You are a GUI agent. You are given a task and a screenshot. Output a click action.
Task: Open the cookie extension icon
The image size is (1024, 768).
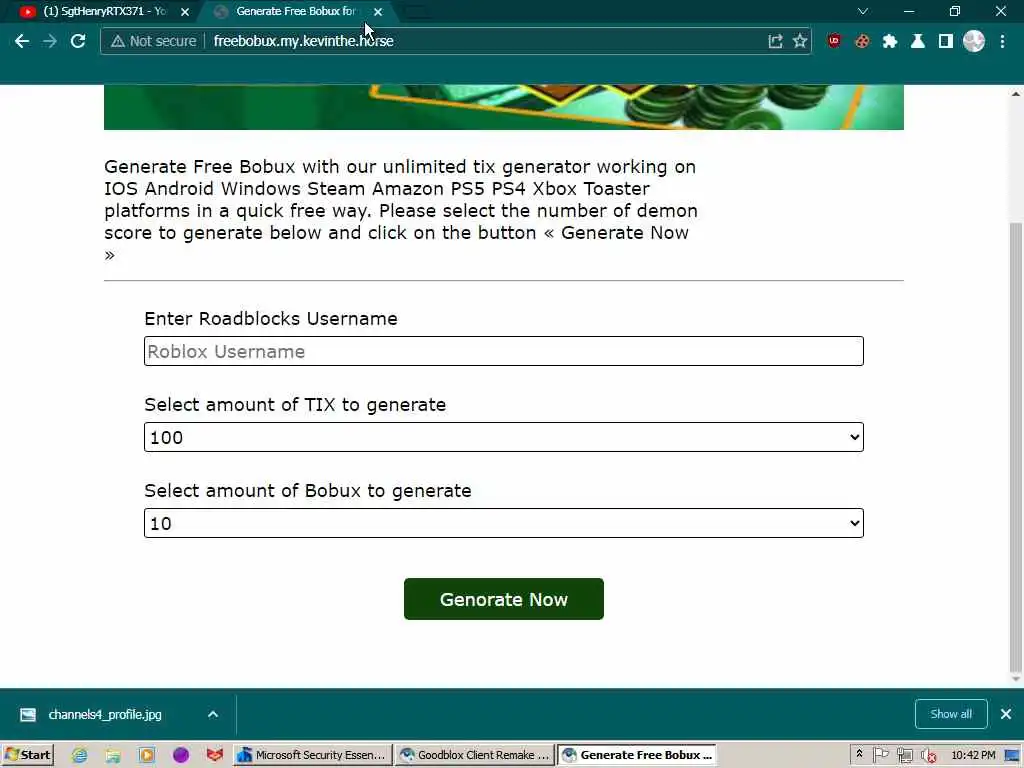point(862,41)
